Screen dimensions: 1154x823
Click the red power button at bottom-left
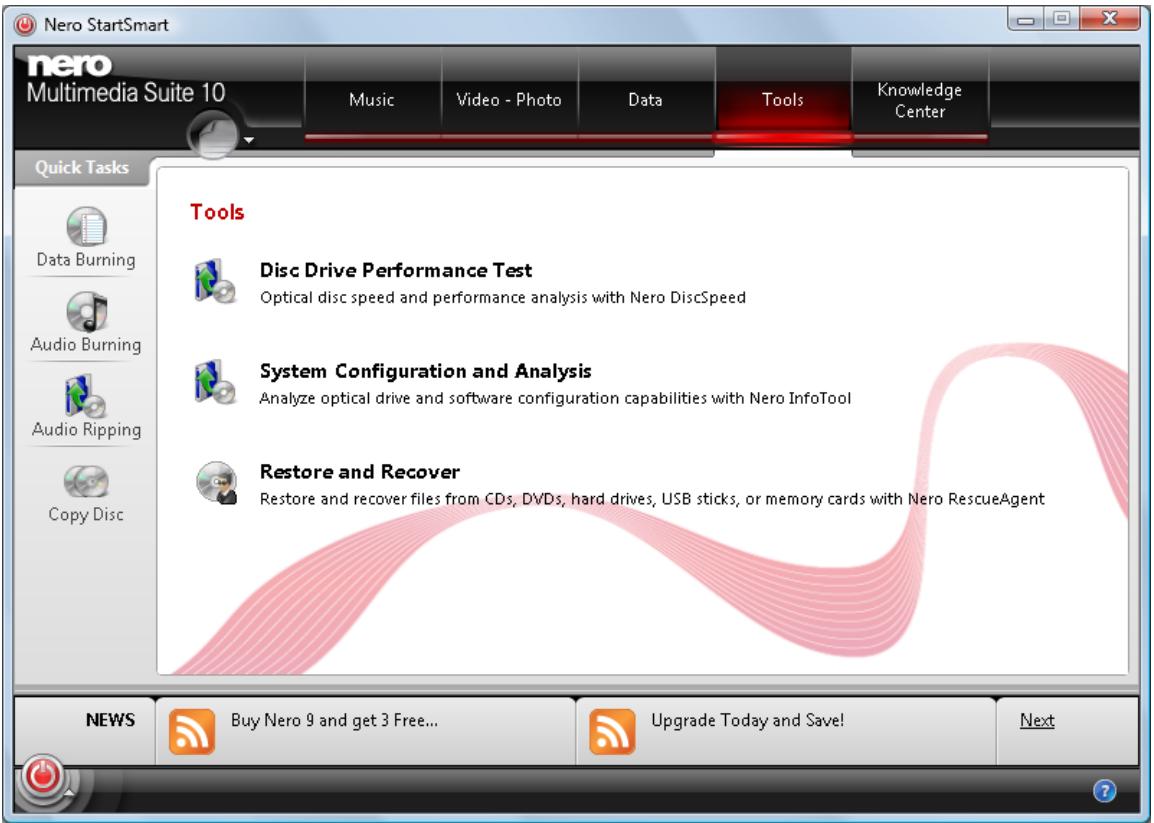(42, 776)
